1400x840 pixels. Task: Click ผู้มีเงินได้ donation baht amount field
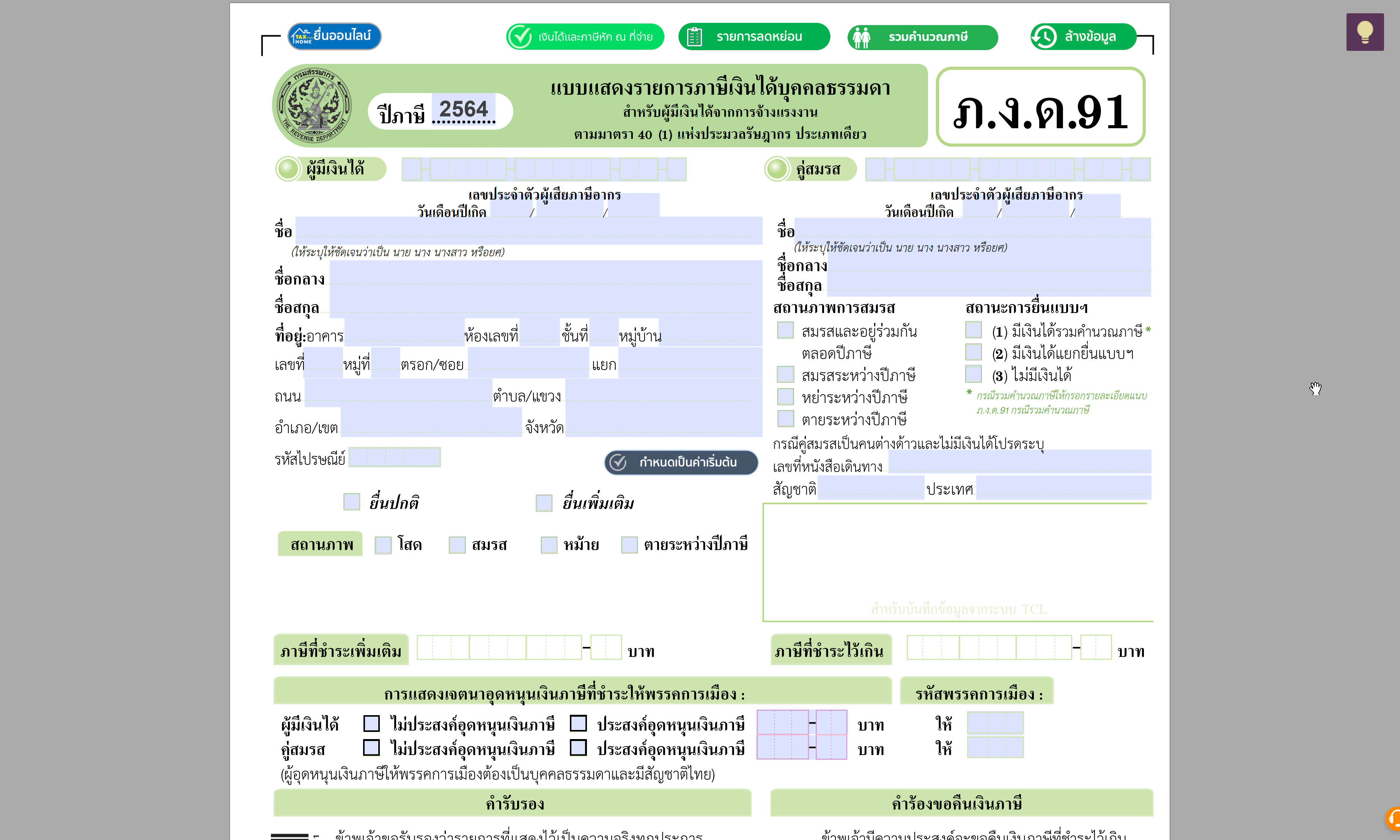pos(802,722)
